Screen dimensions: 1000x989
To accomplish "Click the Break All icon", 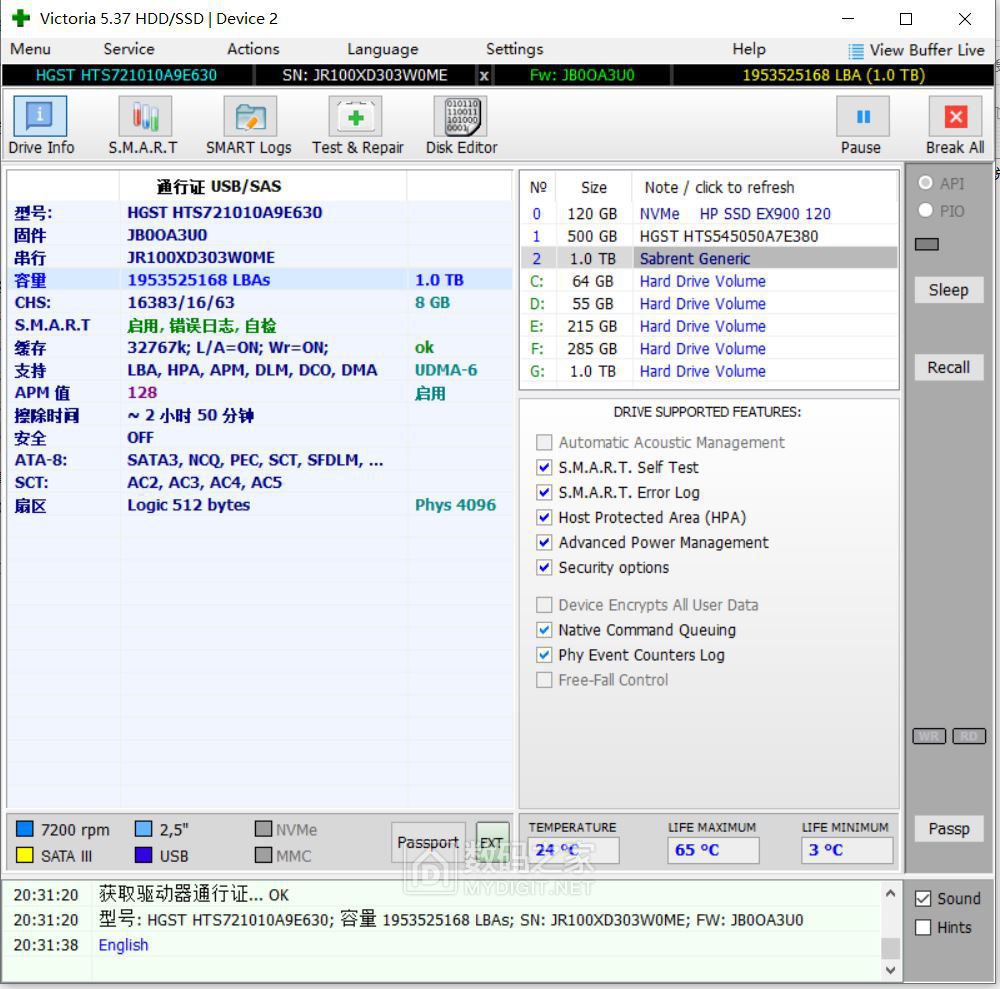I will [x=955, y=116].
